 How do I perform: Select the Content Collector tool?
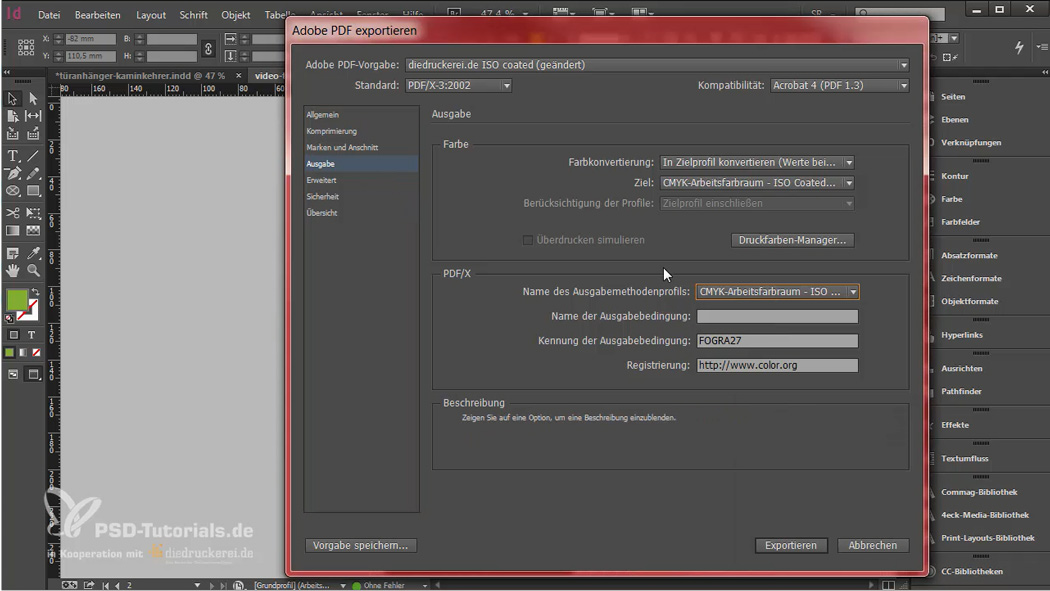point(12,134)
